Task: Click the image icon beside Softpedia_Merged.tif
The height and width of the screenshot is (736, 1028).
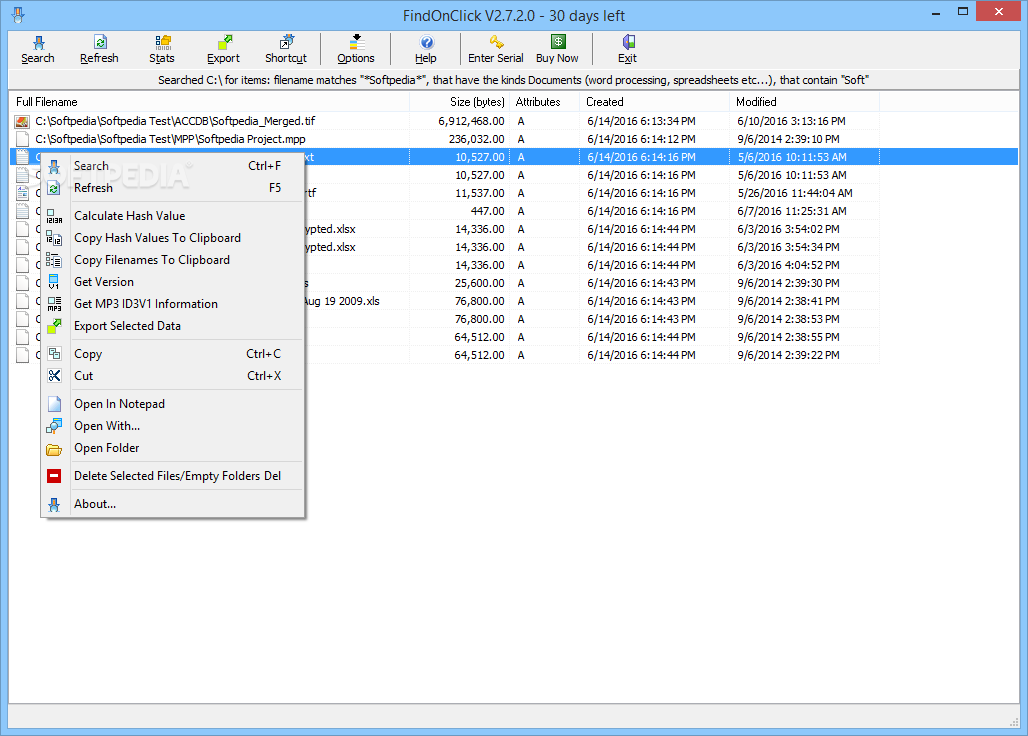Action: [22, 121]
